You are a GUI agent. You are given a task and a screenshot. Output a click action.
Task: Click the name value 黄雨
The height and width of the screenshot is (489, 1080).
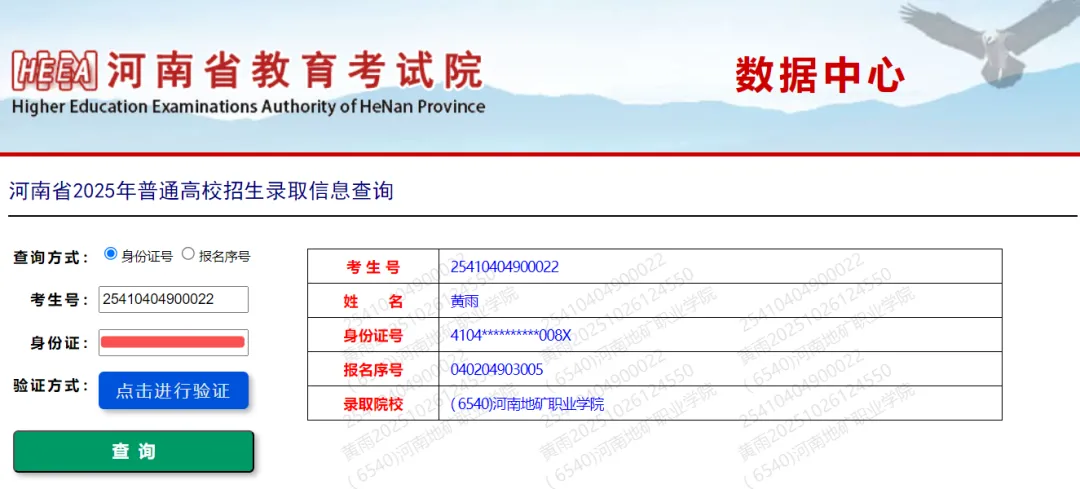coord(464,301)
